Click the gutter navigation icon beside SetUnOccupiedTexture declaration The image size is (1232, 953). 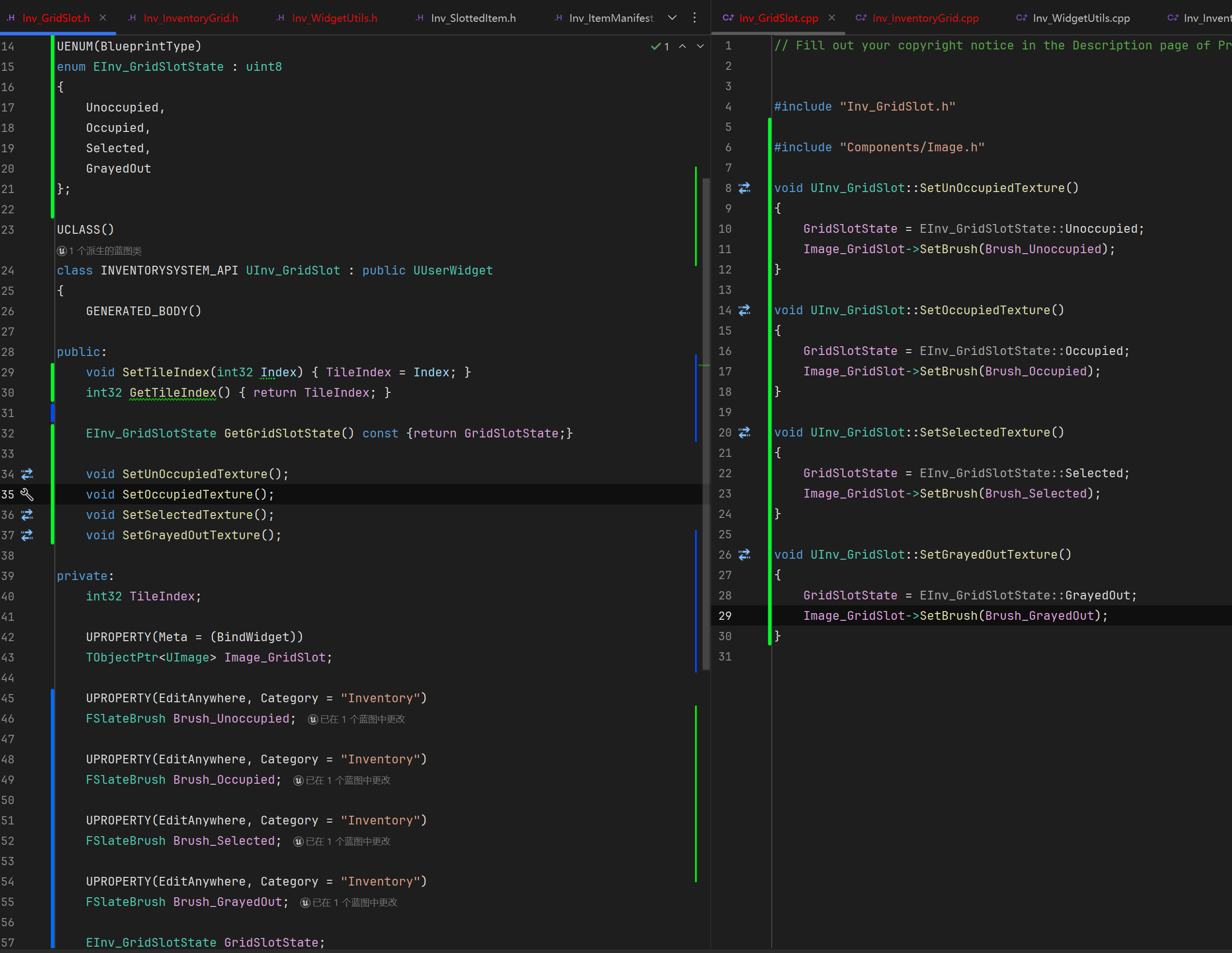27,474
